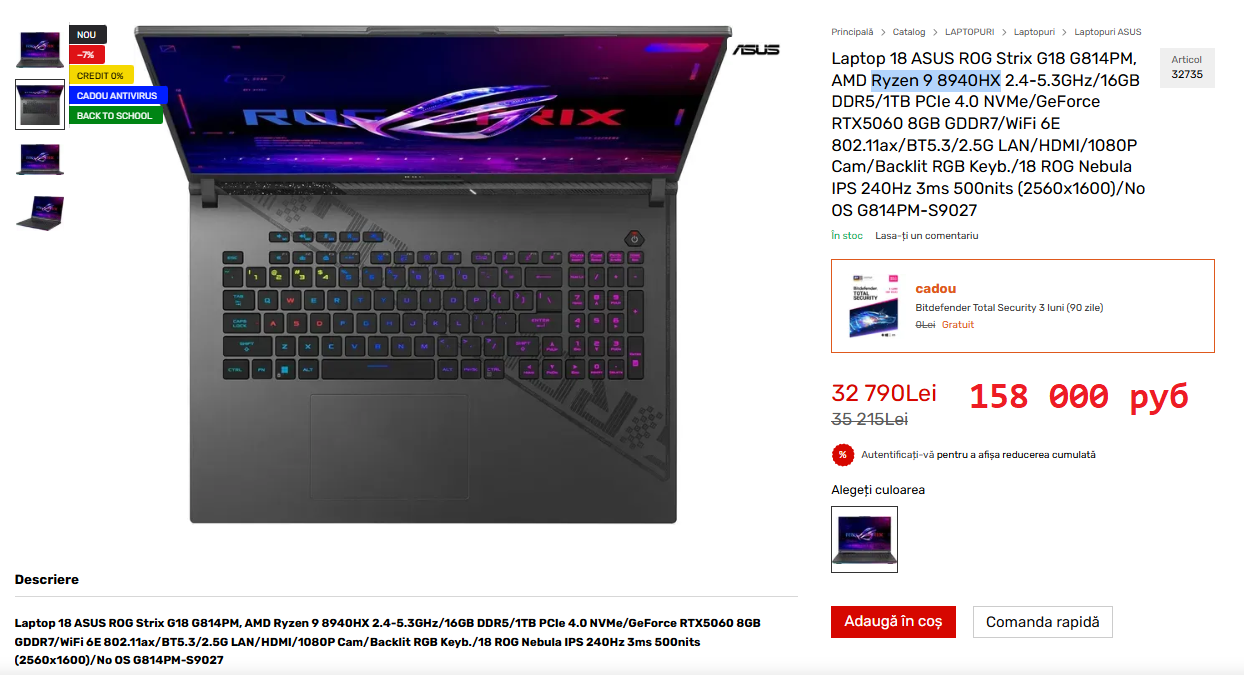1244x675 pixels.
Task: Click the red percent discount icon
Action: tap(843, 454)
